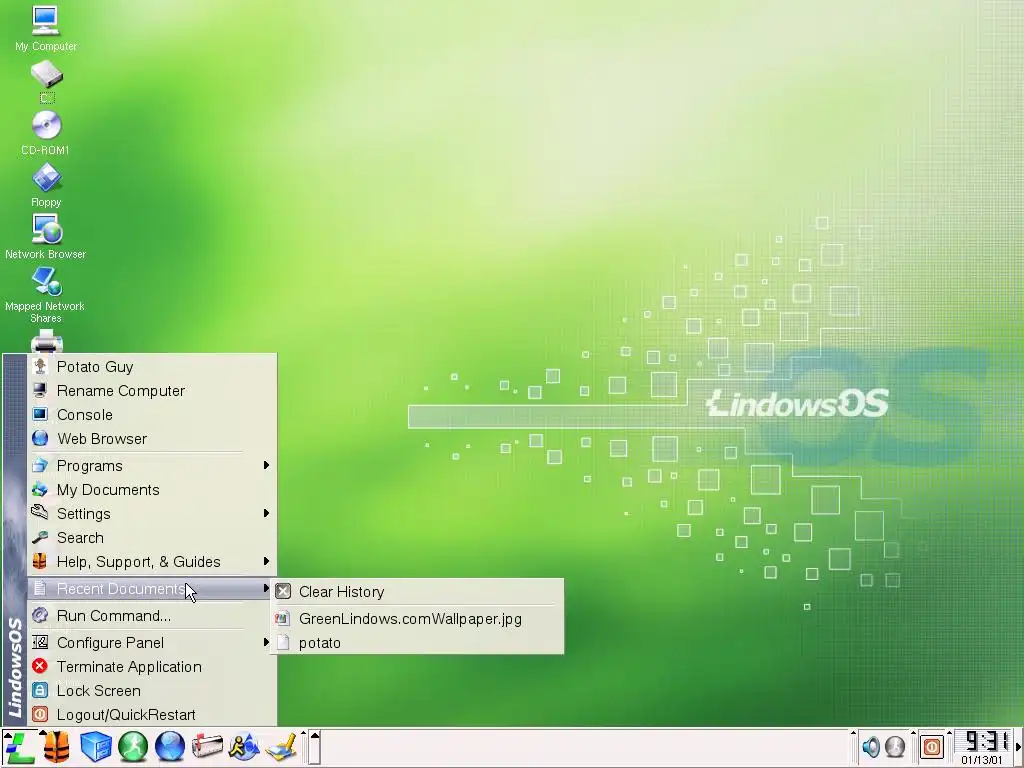Click Clear History in Recent Documents
Image resolution: width=1024 pixels, height=768 pixels.
tap(418, 592)
